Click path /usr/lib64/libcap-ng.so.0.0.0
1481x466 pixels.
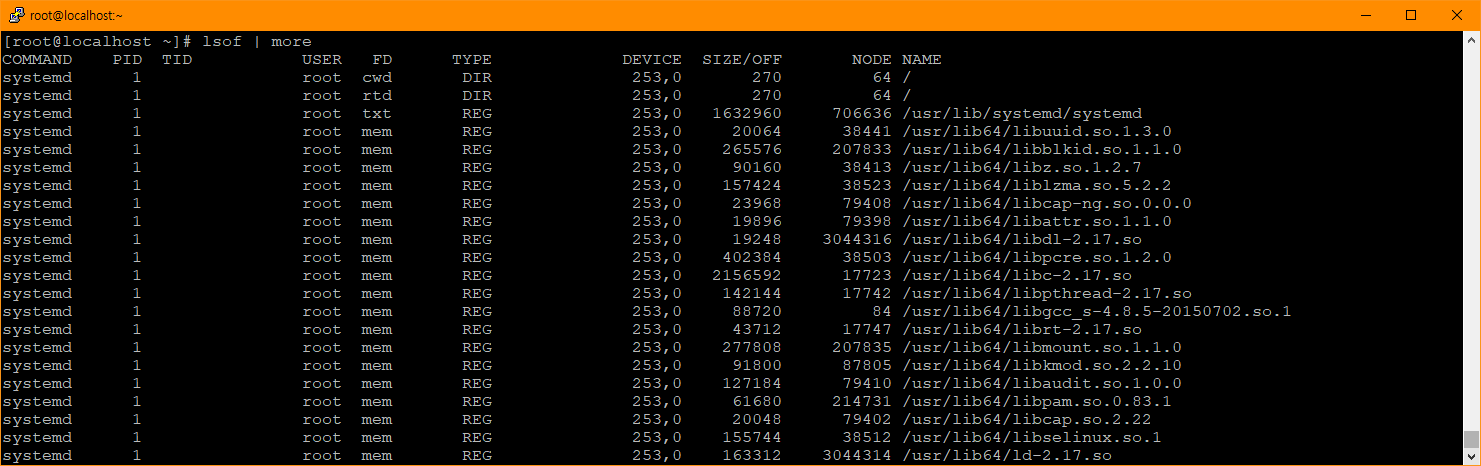point(1047,203)
